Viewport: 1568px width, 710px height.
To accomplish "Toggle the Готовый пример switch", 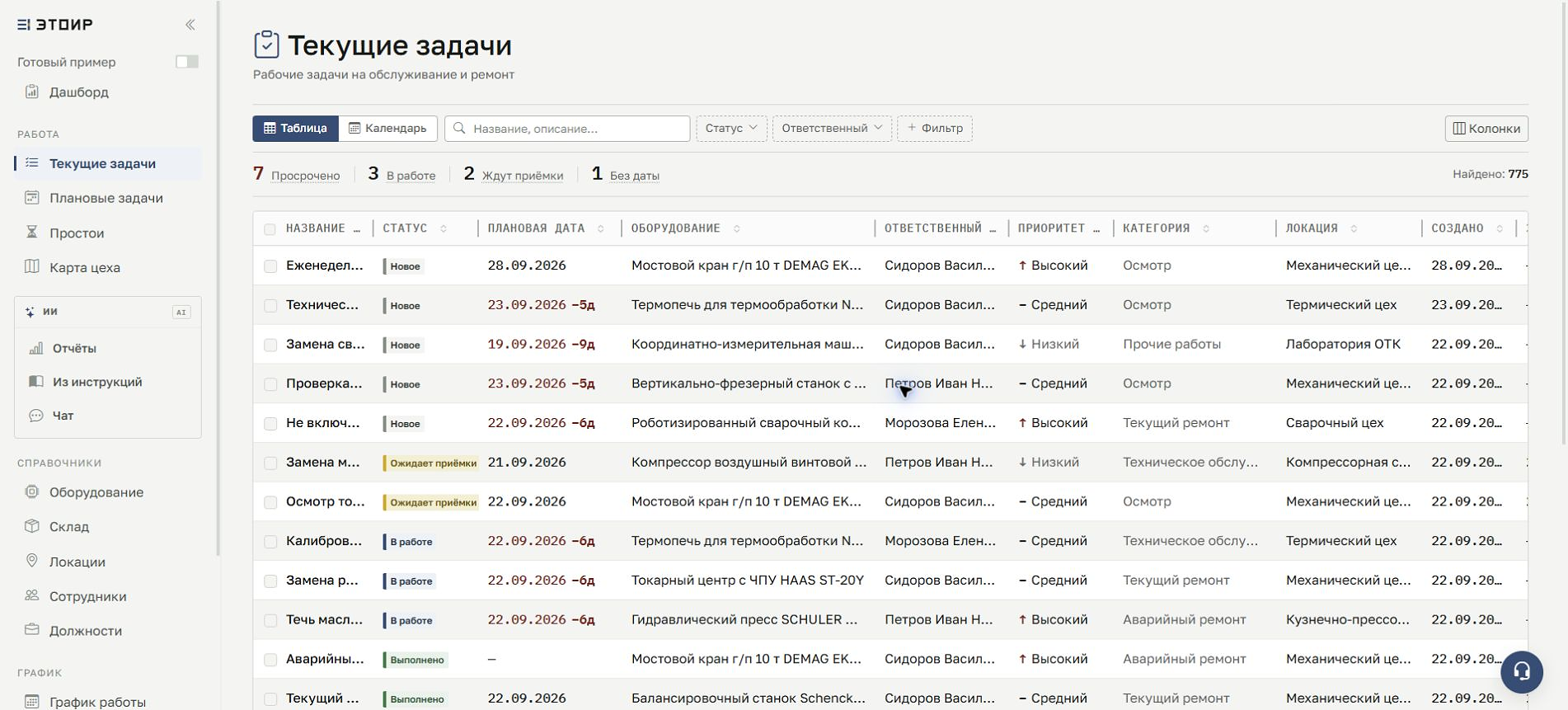I will click(x=187, y=62).
